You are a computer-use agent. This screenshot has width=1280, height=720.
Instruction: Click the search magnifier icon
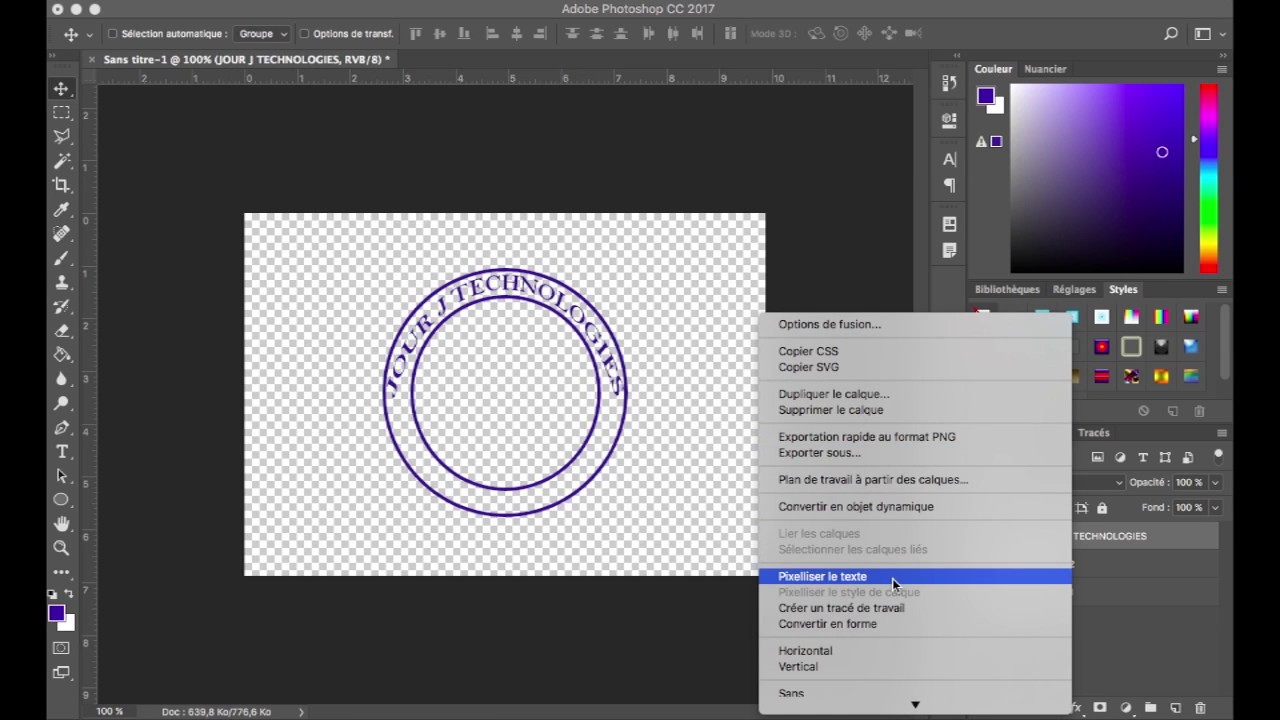pyautogui.click(x=1171, y=34)
